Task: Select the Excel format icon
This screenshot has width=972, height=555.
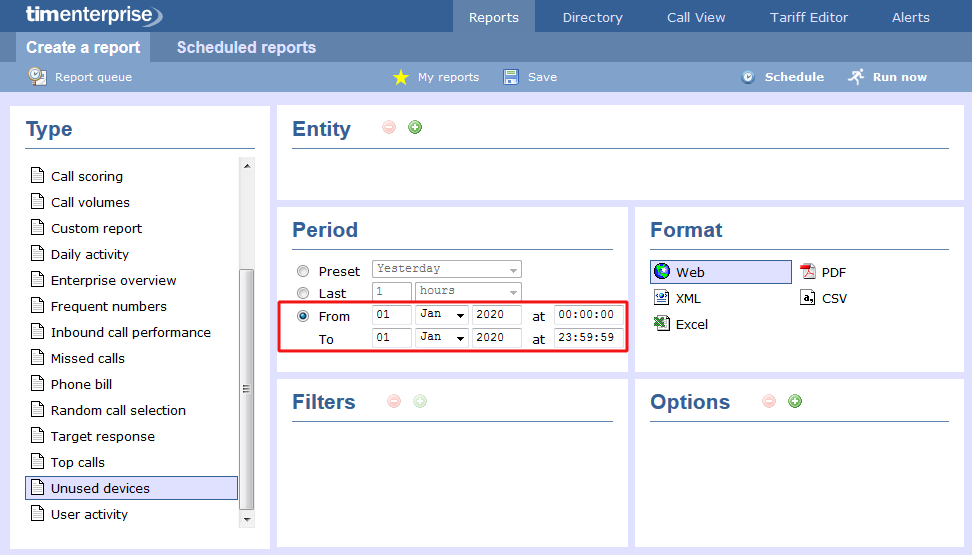Action: [x=661, y=323]
